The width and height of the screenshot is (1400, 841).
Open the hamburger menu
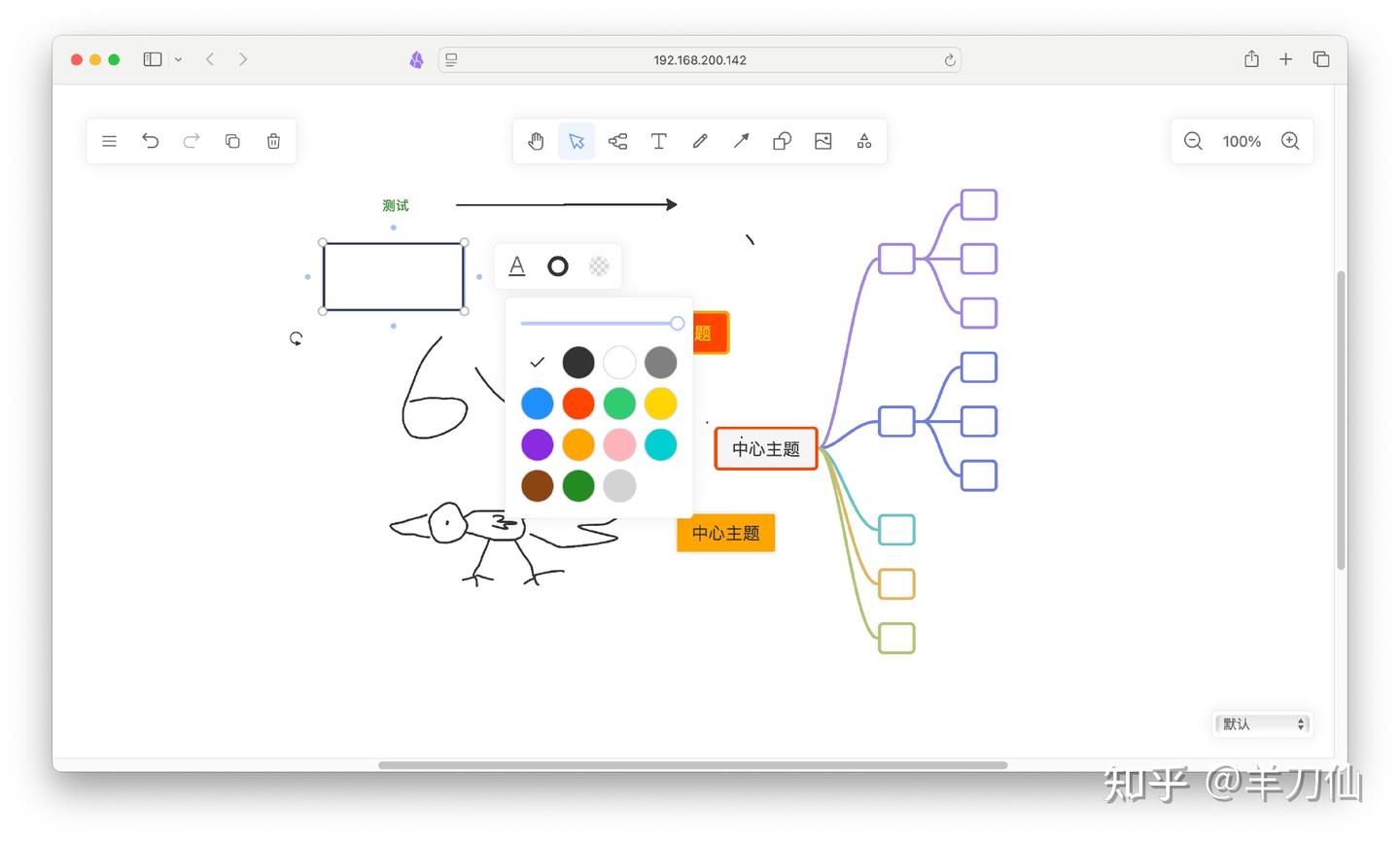pos(109,141)
